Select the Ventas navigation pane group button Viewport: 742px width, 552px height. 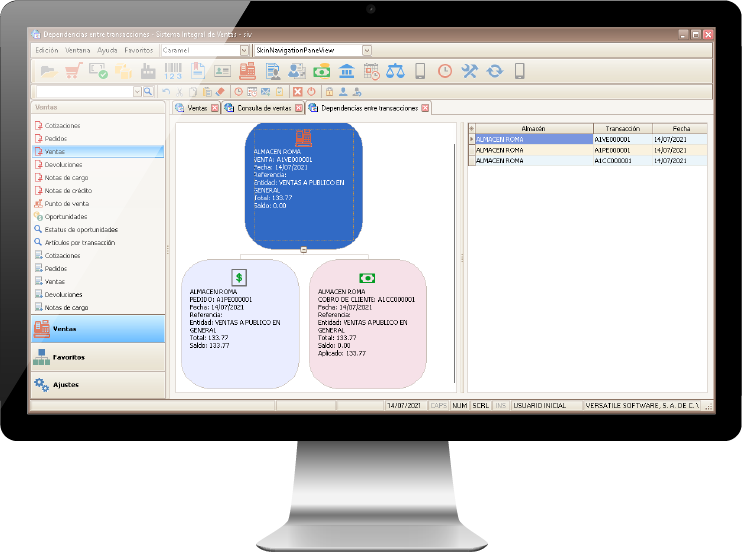pos(98,329)
